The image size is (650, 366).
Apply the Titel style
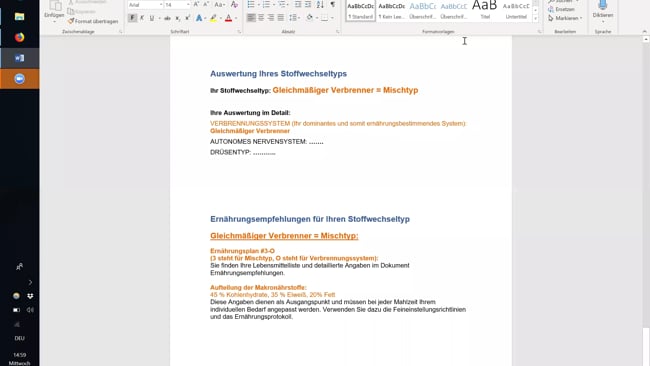[x=485, y=11]
